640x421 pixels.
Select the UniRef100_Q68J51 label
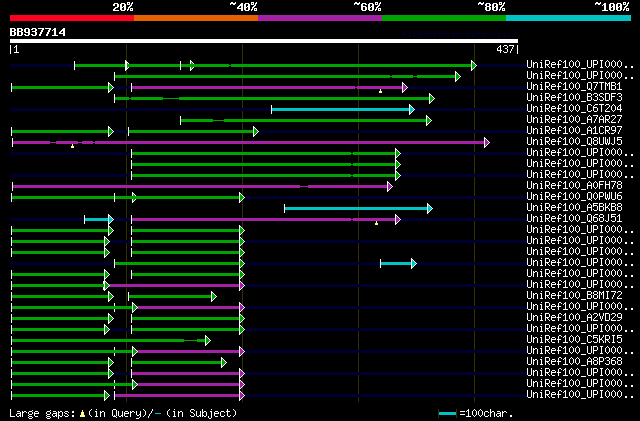574,219
